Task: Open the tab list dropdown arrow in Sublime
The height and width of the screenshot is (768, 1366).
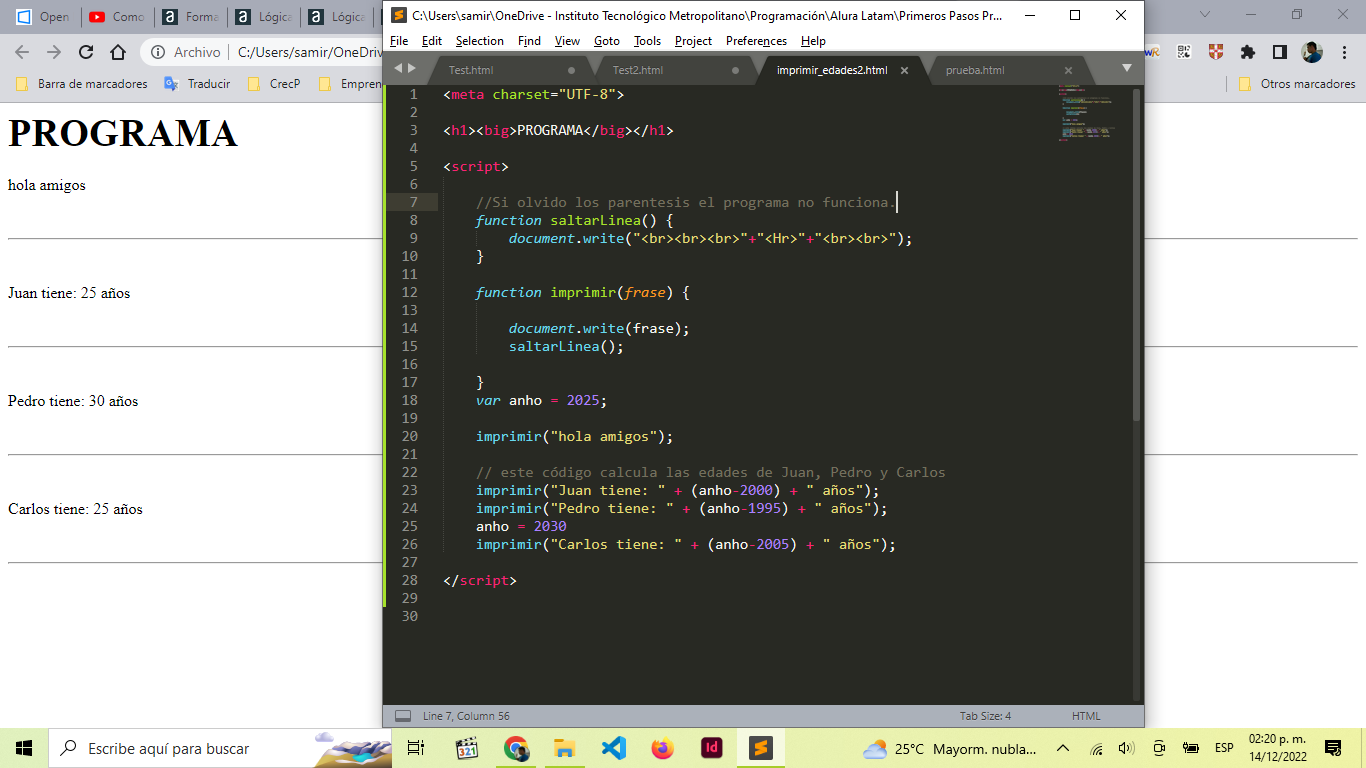Action: [x=1127, y=68]
